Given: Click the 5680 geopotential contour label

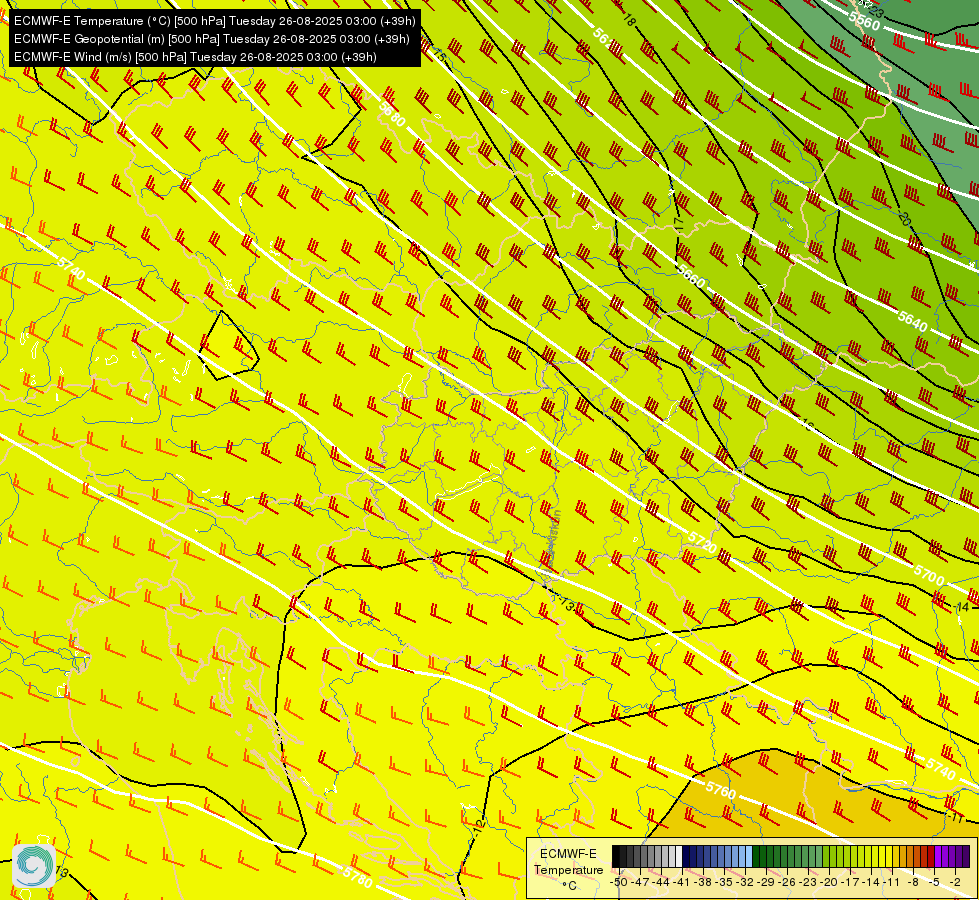Looking at the screenshot, I should pos(392,114).
